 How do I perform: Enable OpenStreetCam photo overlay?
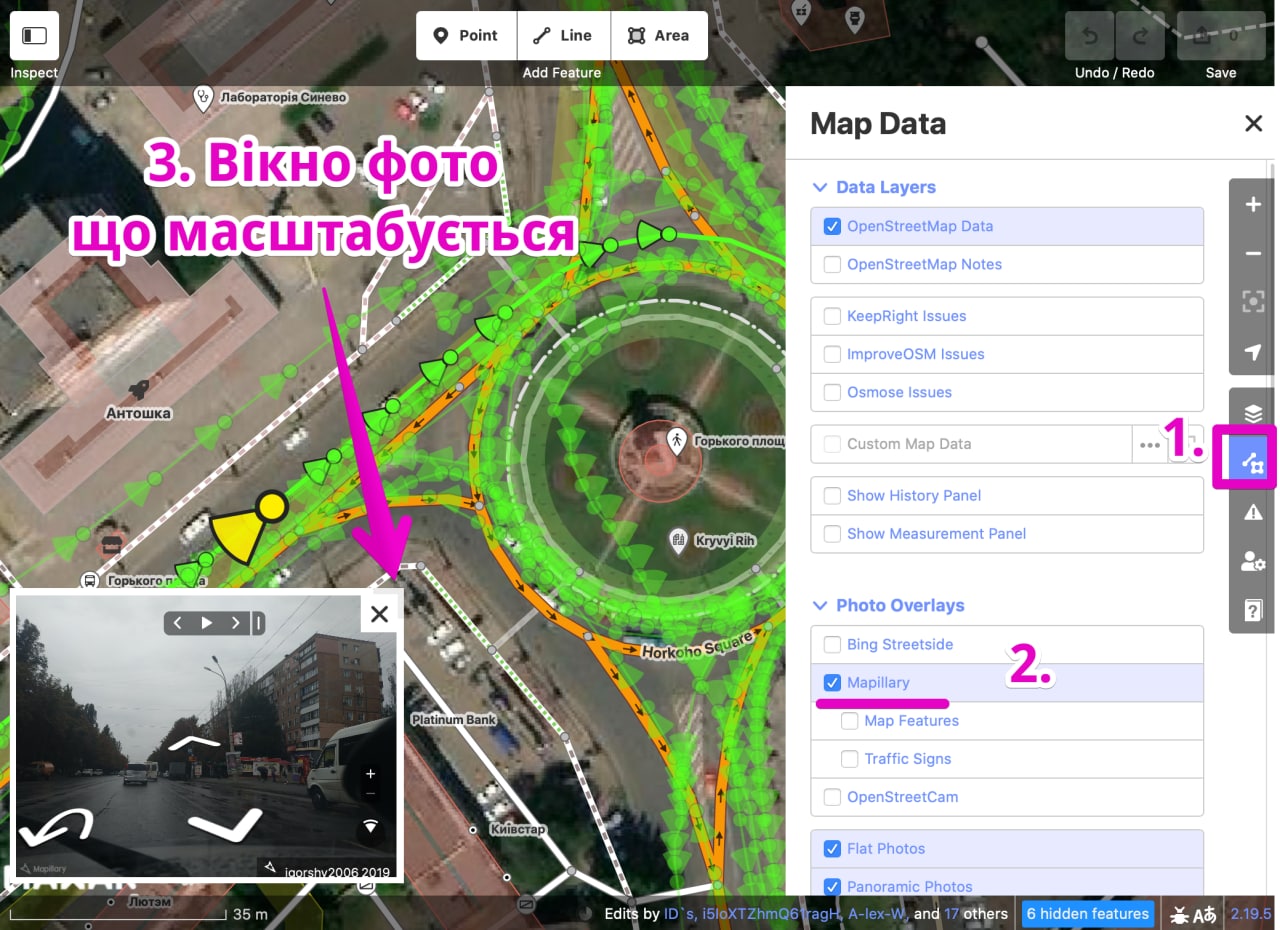tap(832, 796)
